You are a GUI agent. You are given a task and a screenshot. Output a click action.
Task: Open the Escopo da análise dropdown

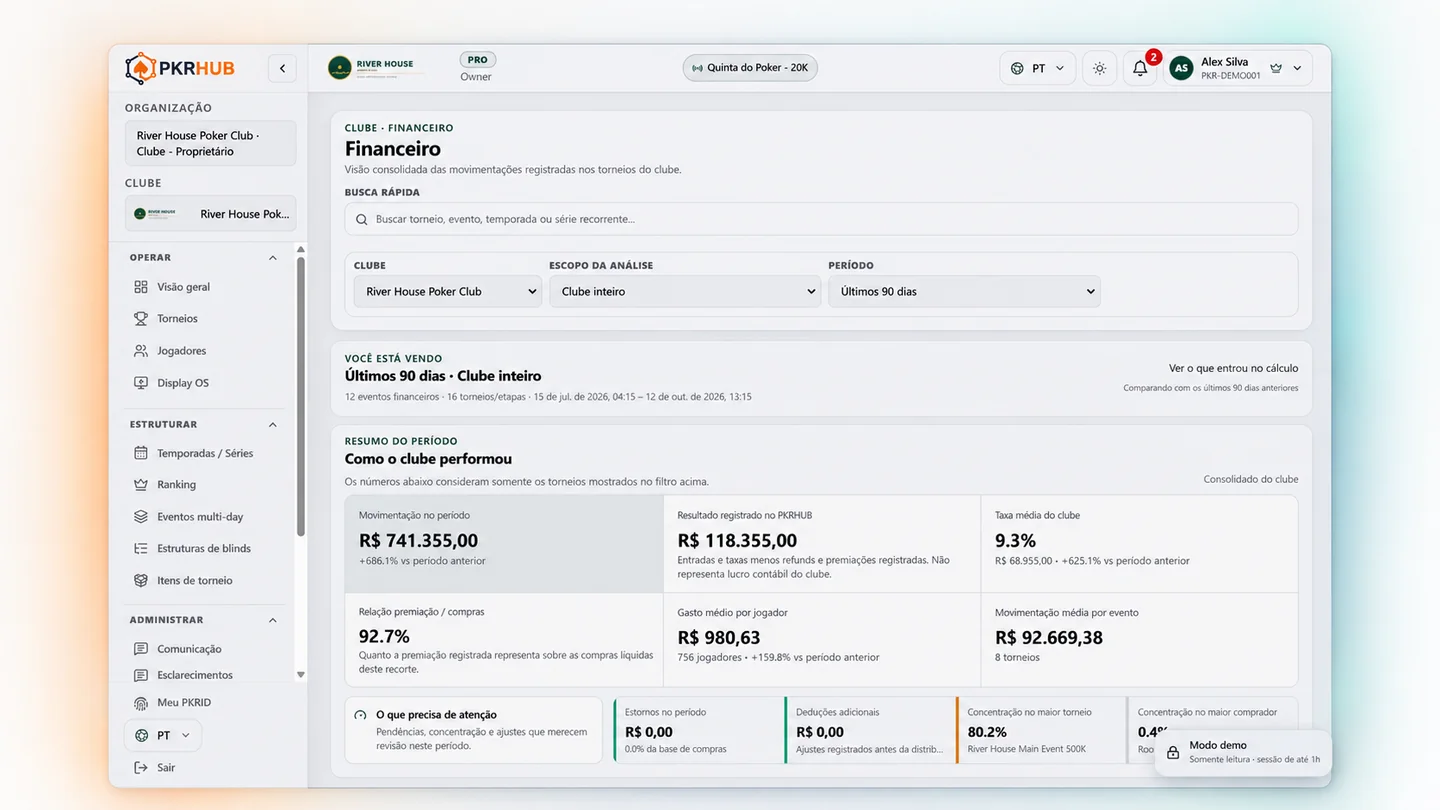[685, 292]
